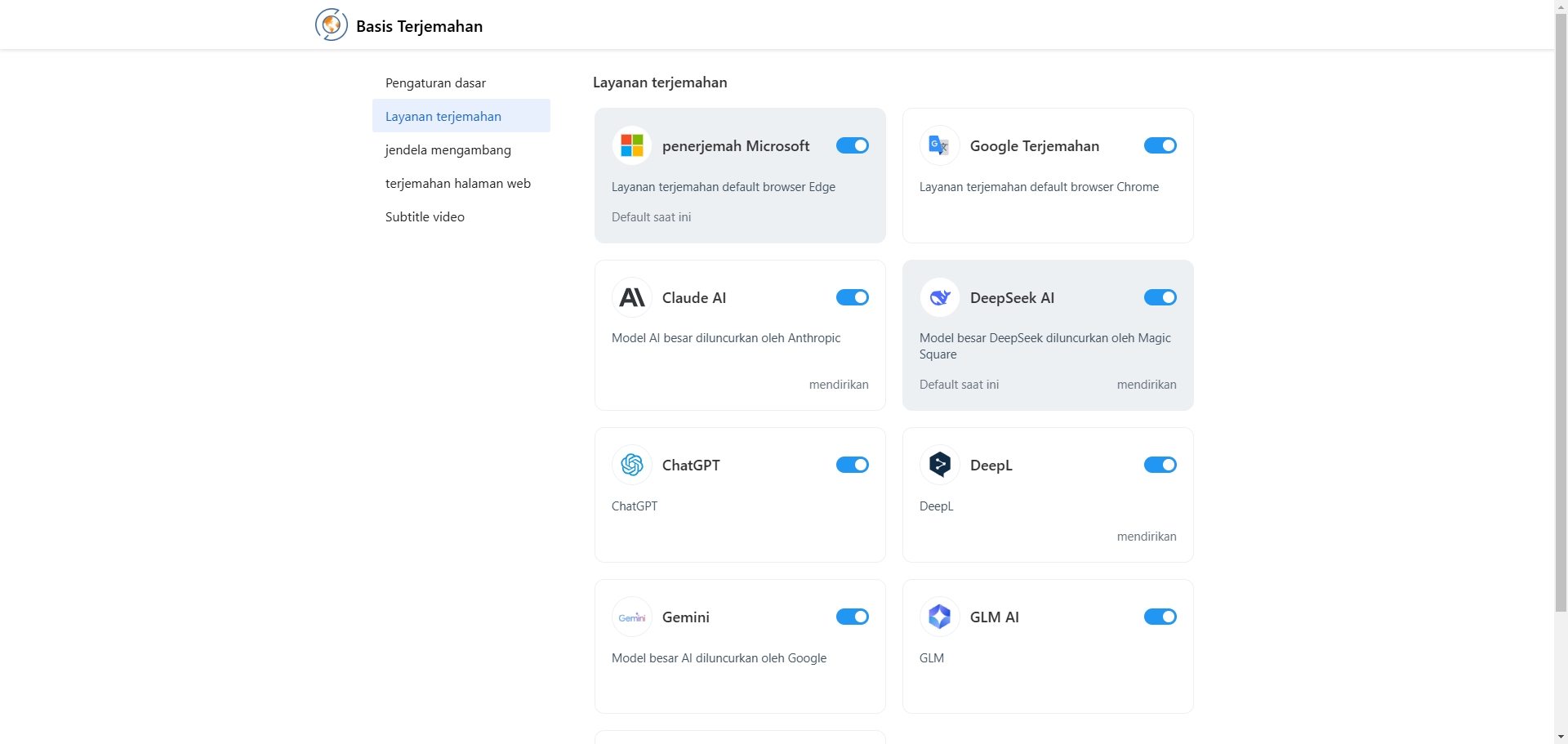Screen dimensions: 1568x744
Task: Click the ChatGPT logo icon
Action: (x=632, y=466)
